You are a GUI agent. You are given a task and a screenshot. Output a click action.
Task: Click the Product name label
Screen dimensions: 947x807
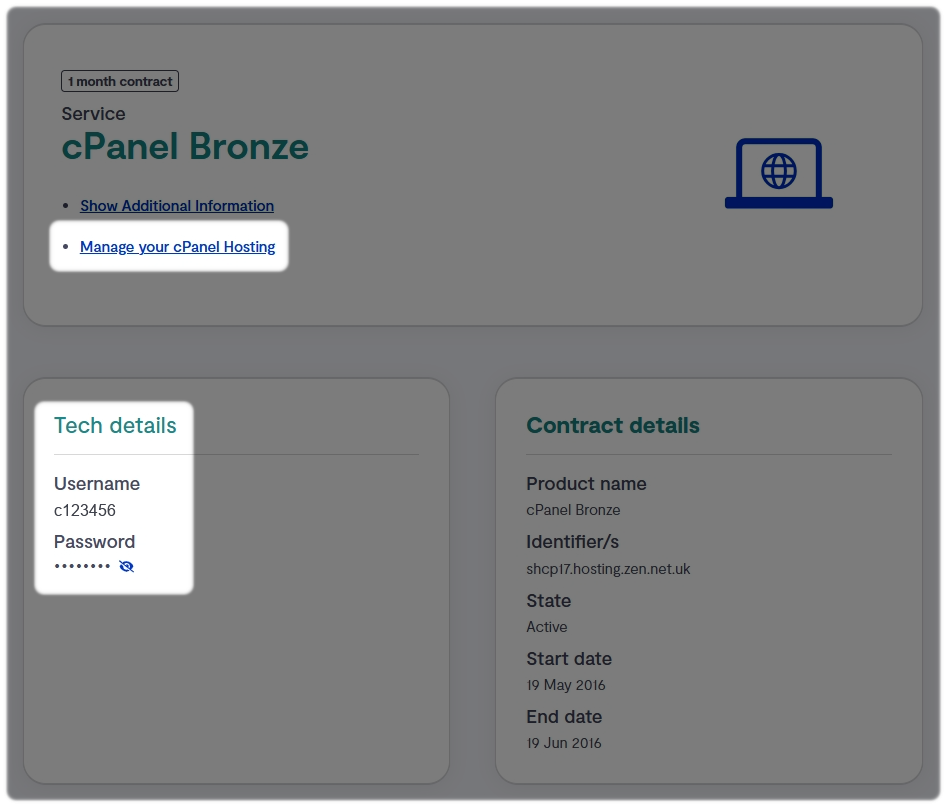click(586, 484)
